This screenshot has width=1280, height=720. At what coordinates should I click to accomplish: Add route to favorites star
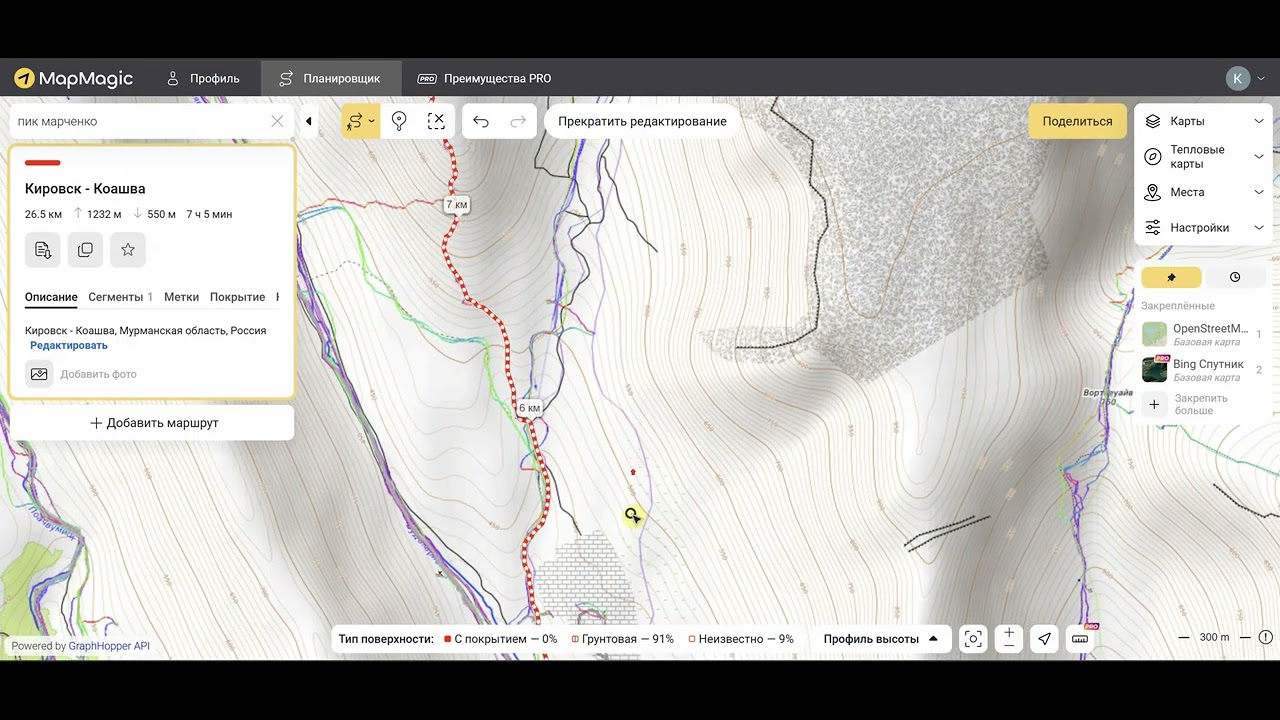[128, 250]
